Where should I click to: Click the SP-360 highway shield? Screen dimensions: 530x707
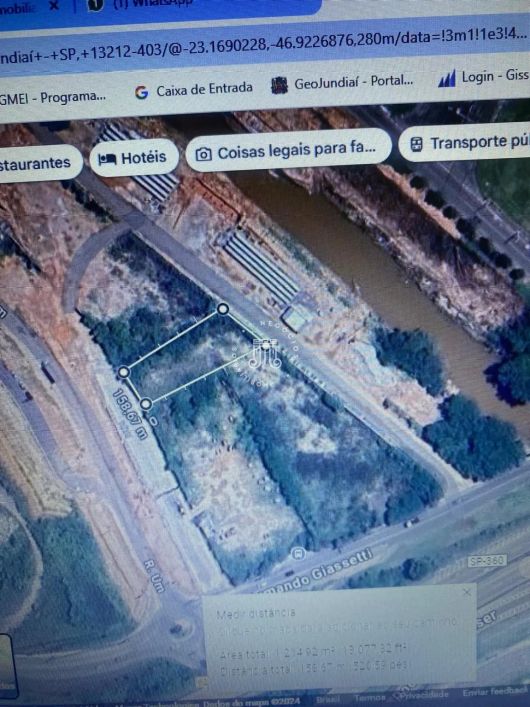[x=487, y=562]
